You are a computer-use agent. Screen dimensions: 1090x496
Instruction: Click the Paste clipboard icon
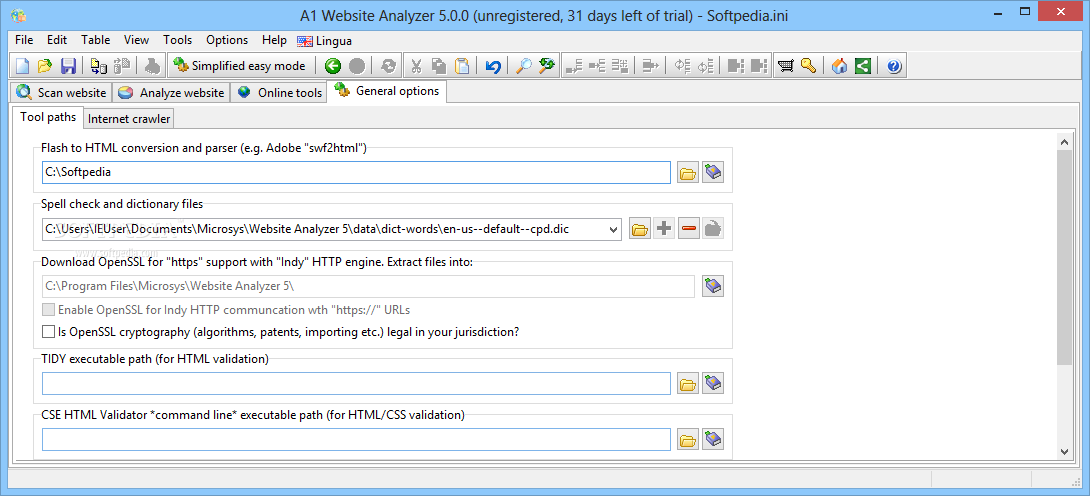click(x=462, y=66)
